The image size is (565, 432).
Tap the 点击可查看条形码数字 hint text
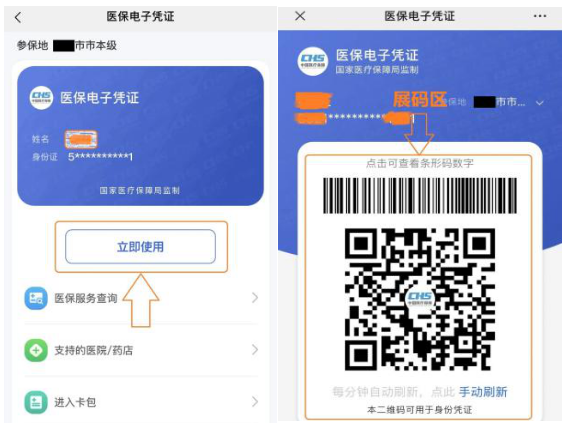[420, 163]
